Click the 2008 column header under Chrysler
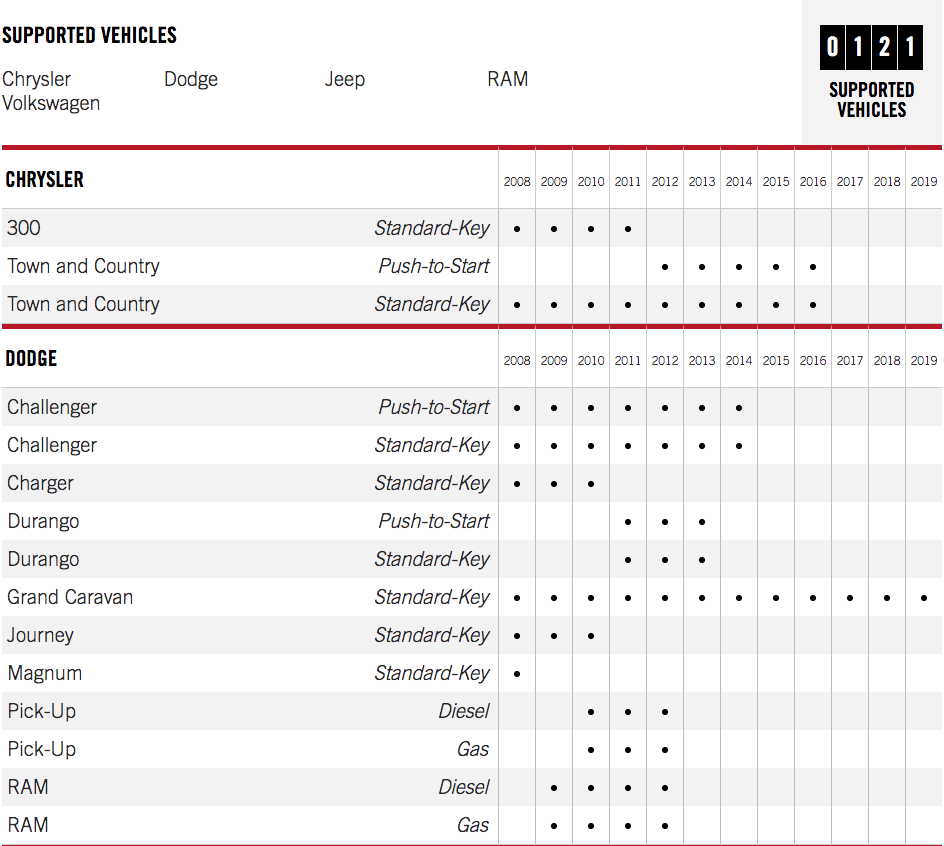Viewport: 944px width, 846px height. pyautogui.click(x=517, y=182)
